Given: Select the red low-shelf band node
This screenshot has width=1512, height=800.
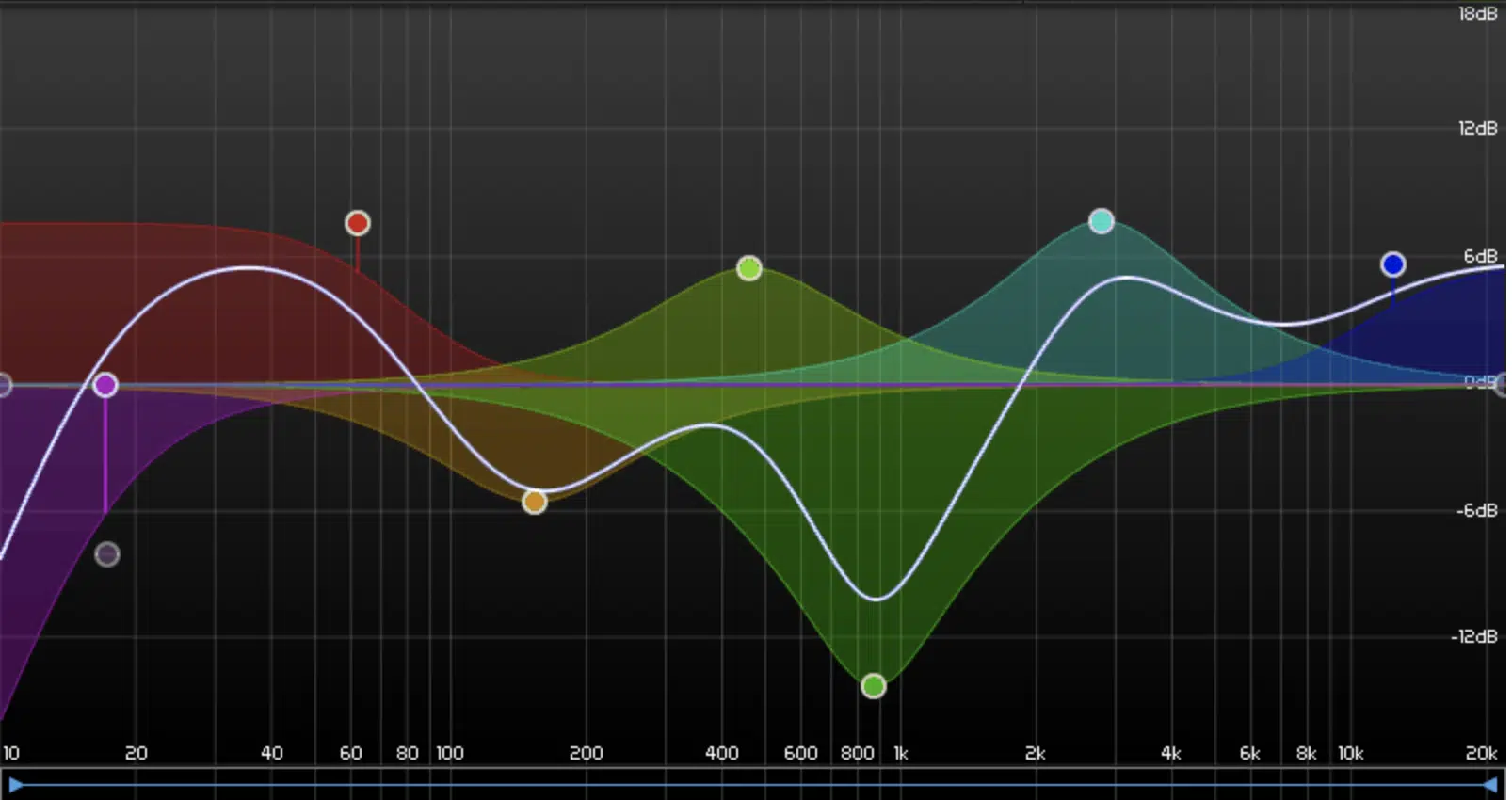Looking at the screenshot, I should (357, 223).
